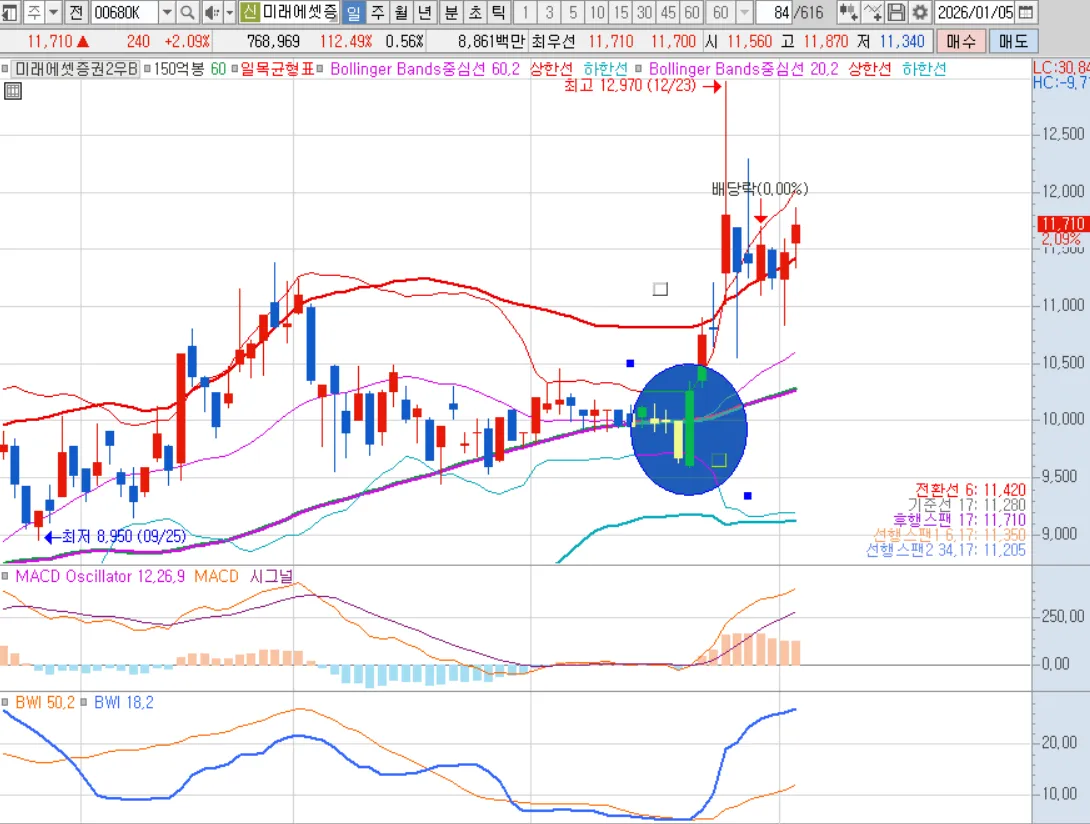Open the stock code dropdown arrow
Screen dimensions: 1090x824
tap(166, 13)
